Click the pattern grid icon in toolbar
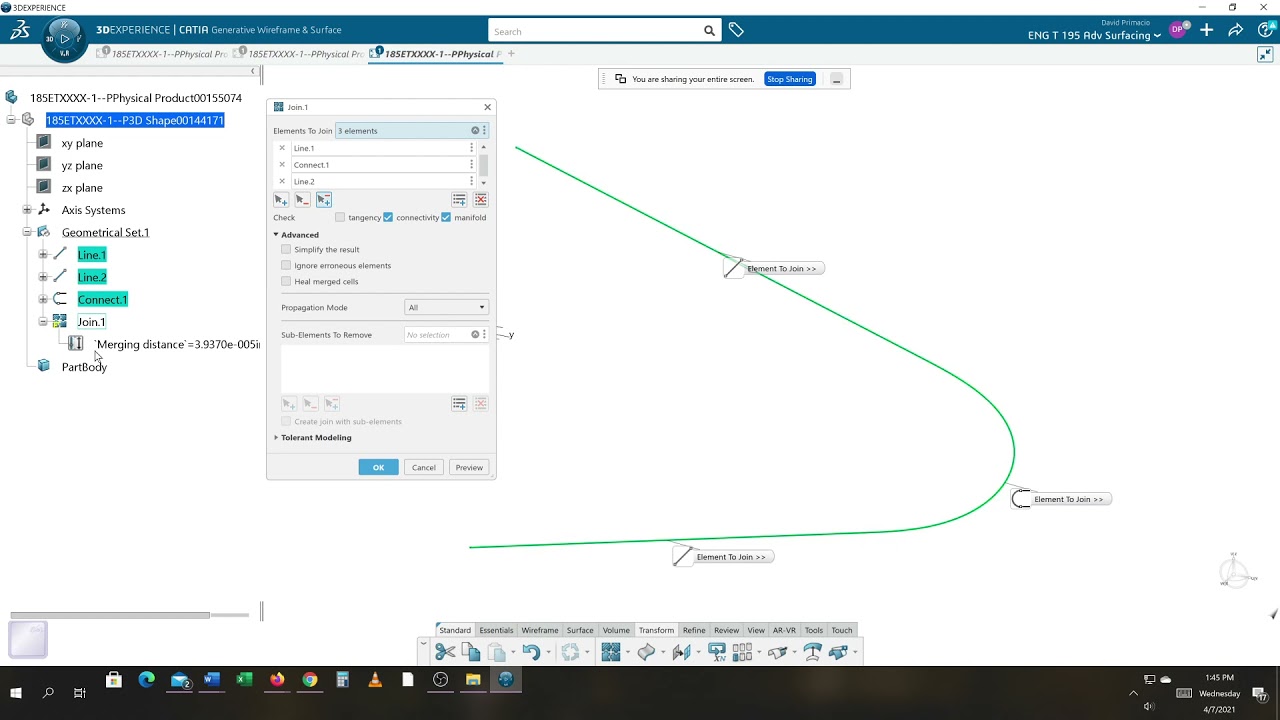This screenshot has width=1280, height=720. (742, 652)
